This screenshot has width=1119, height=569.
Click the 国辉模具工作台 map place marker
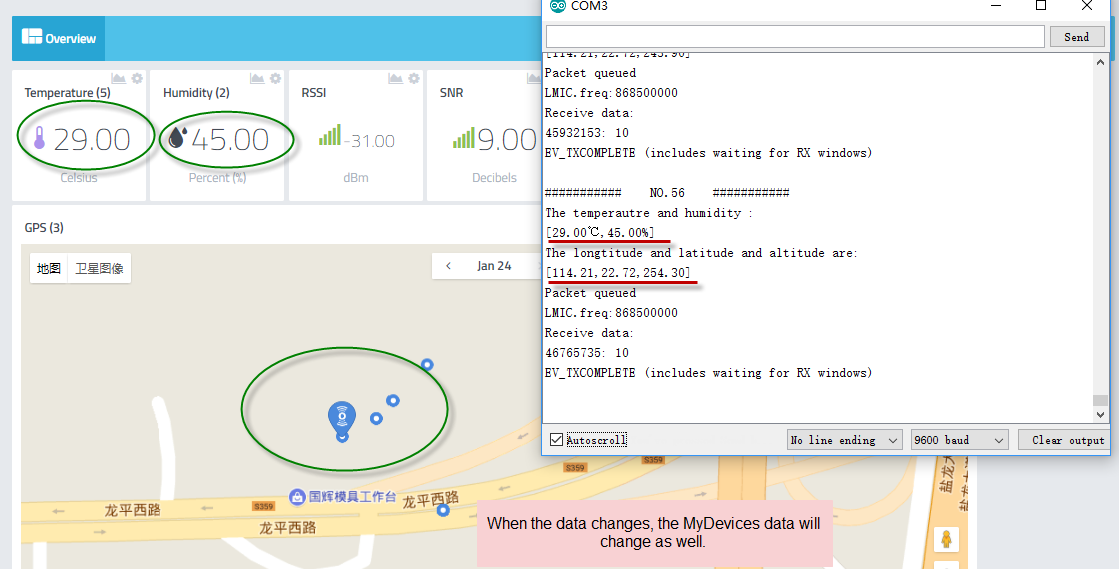pyautogui.click(x=298, y=497)
